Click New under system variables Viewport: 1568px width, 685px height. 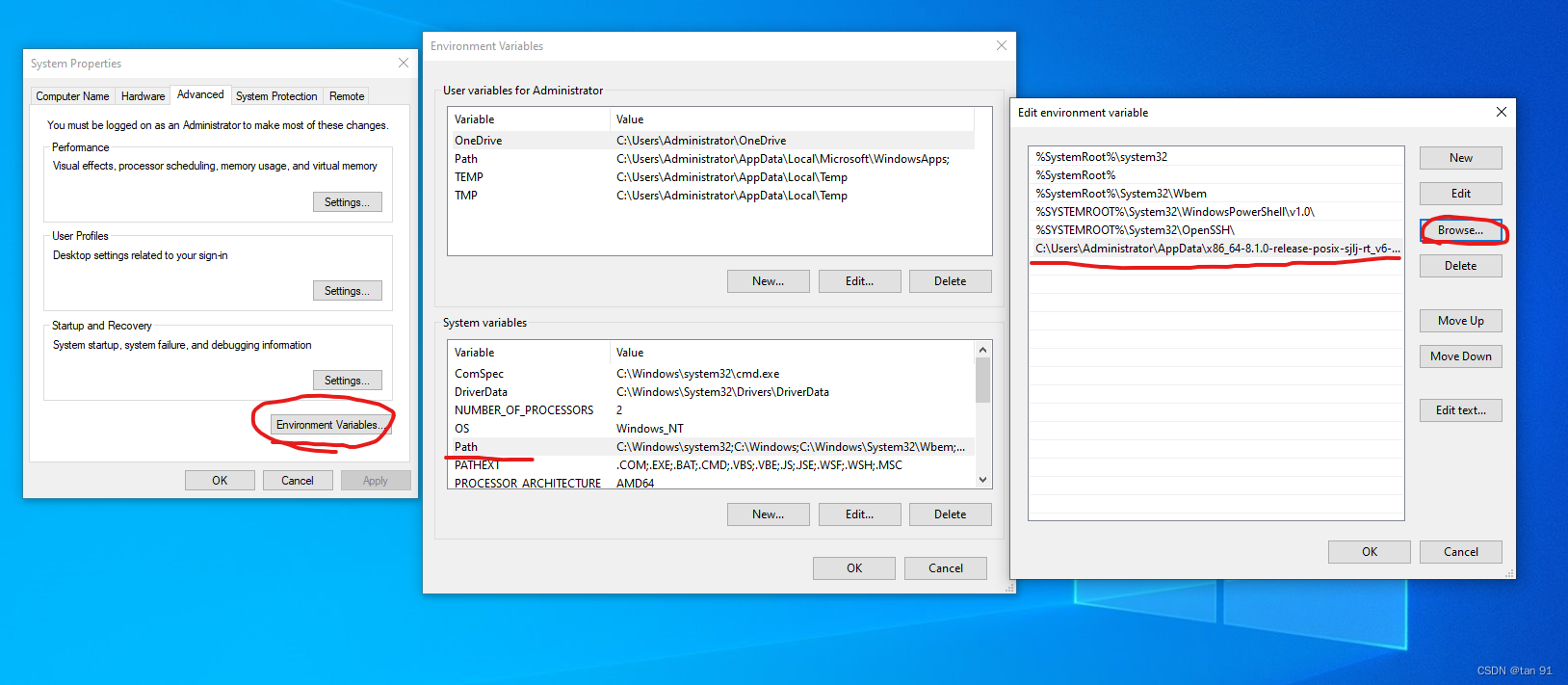(x=769, y=514)
